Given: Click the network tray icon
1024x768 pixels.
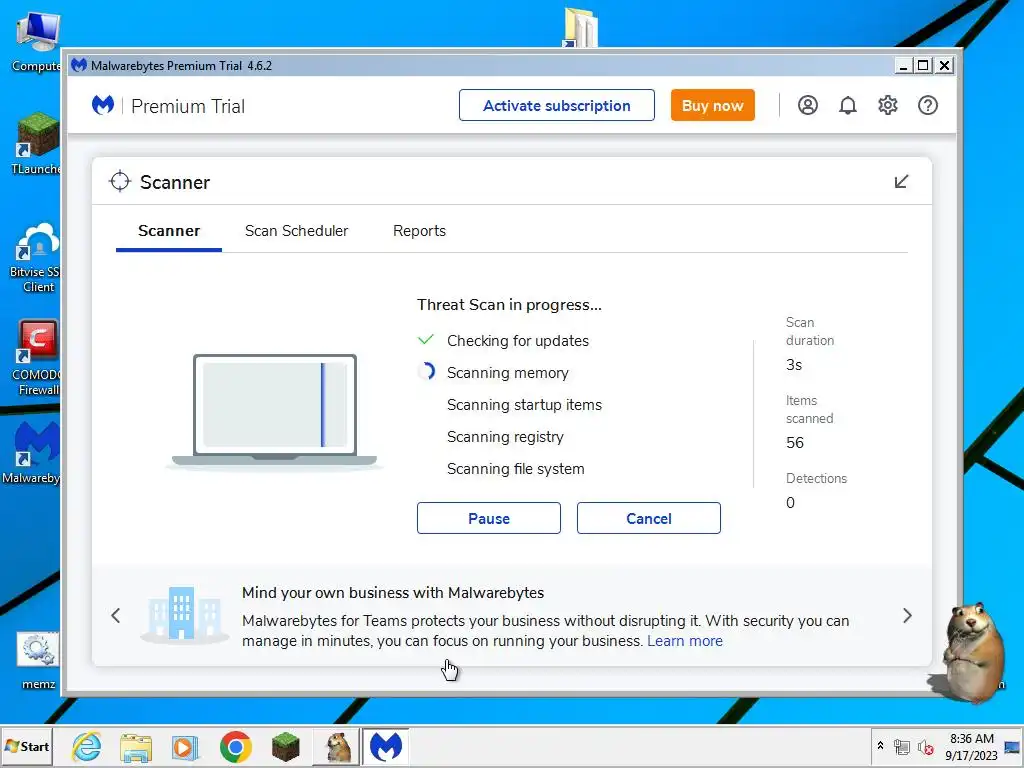Looking at the screenshot, I should click(x=902, y=747).
